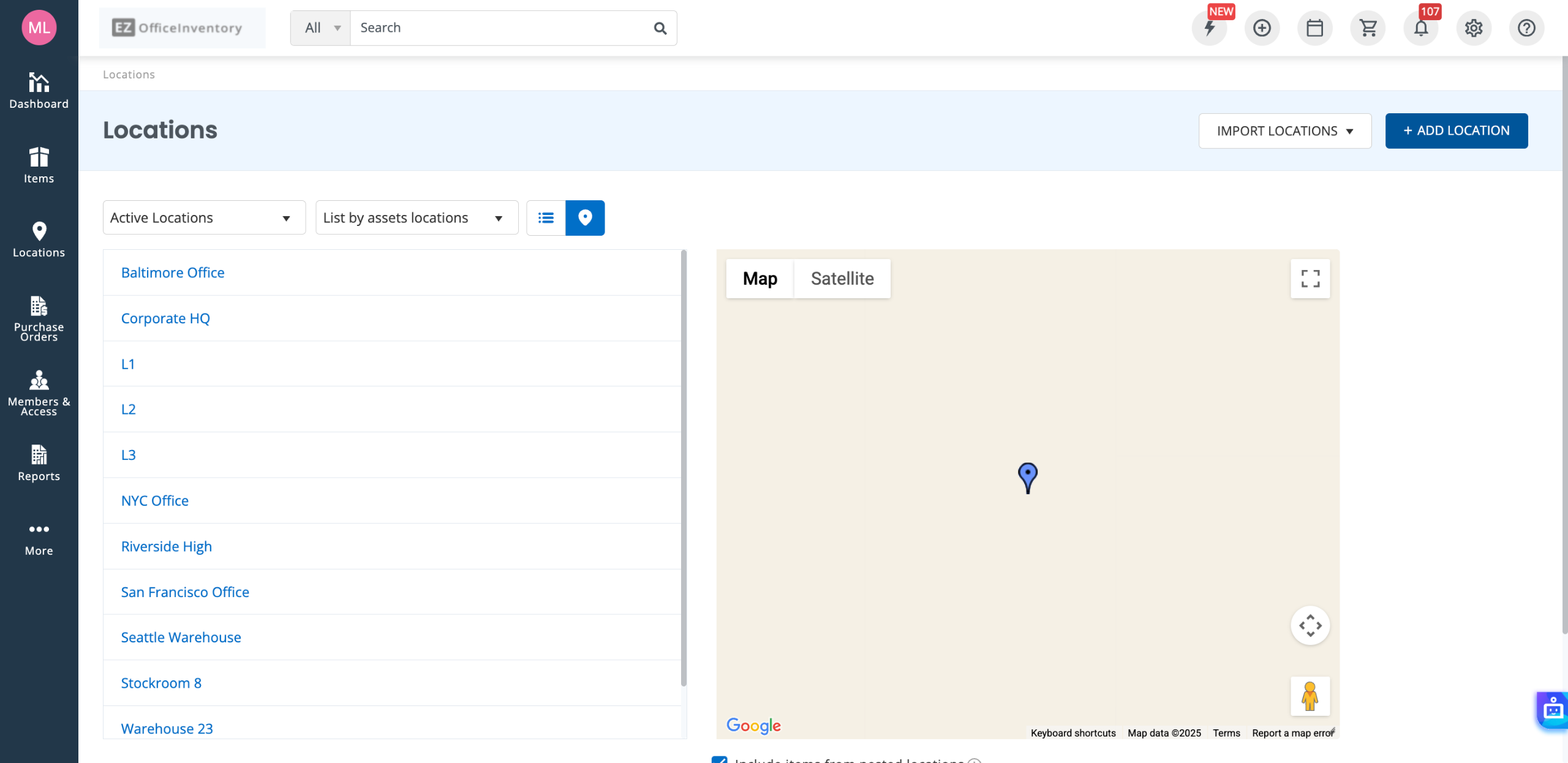The image size is (1568, 763).
Task: Click the plus-circle quick add icon
Action: (1262, 28)
